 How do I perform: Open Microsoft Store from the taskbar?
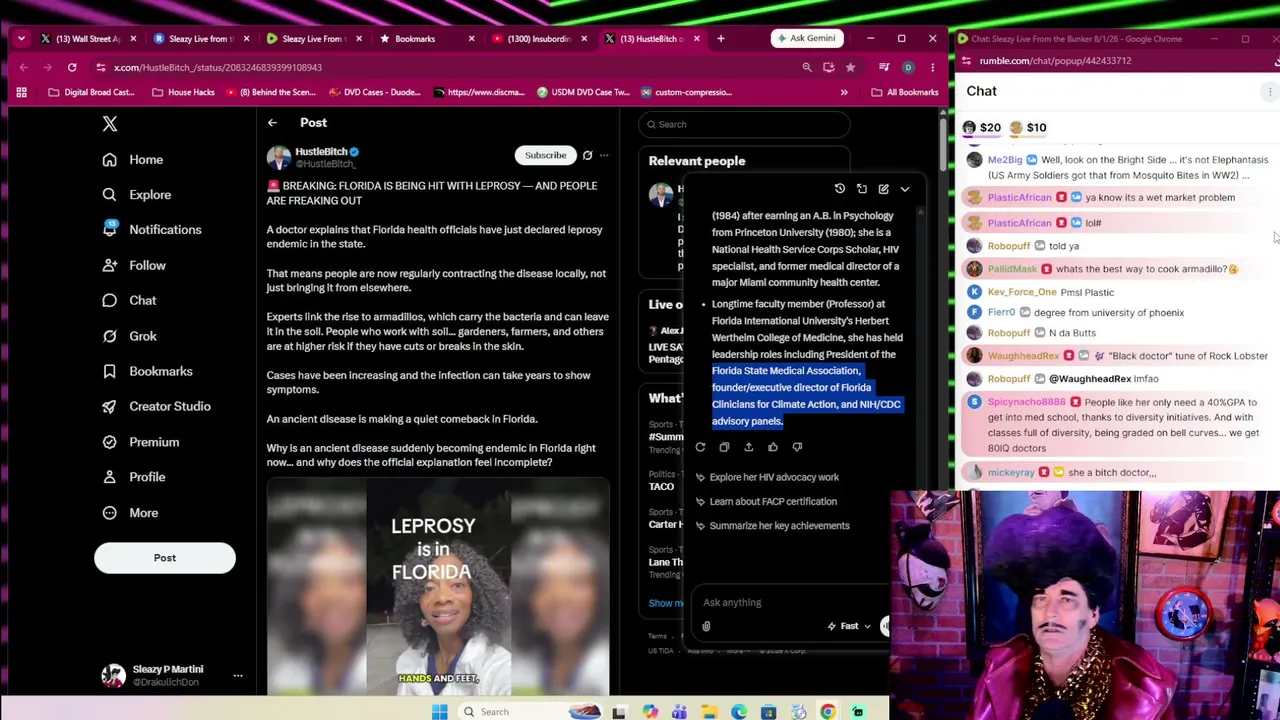pyautogui.click(x=768, y=712)
